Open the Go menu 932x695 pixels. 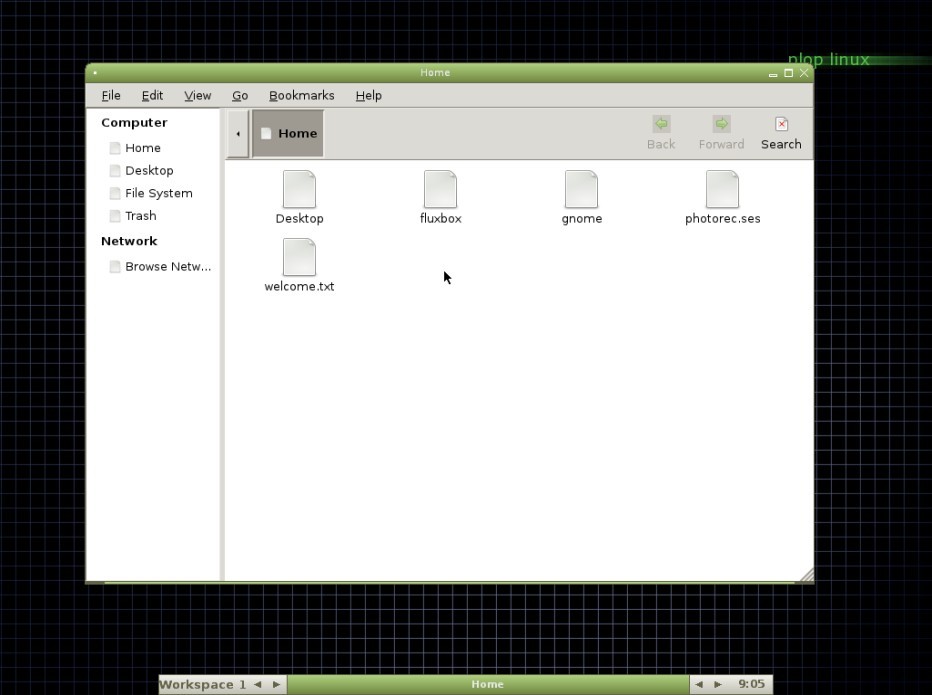point(240,95)
